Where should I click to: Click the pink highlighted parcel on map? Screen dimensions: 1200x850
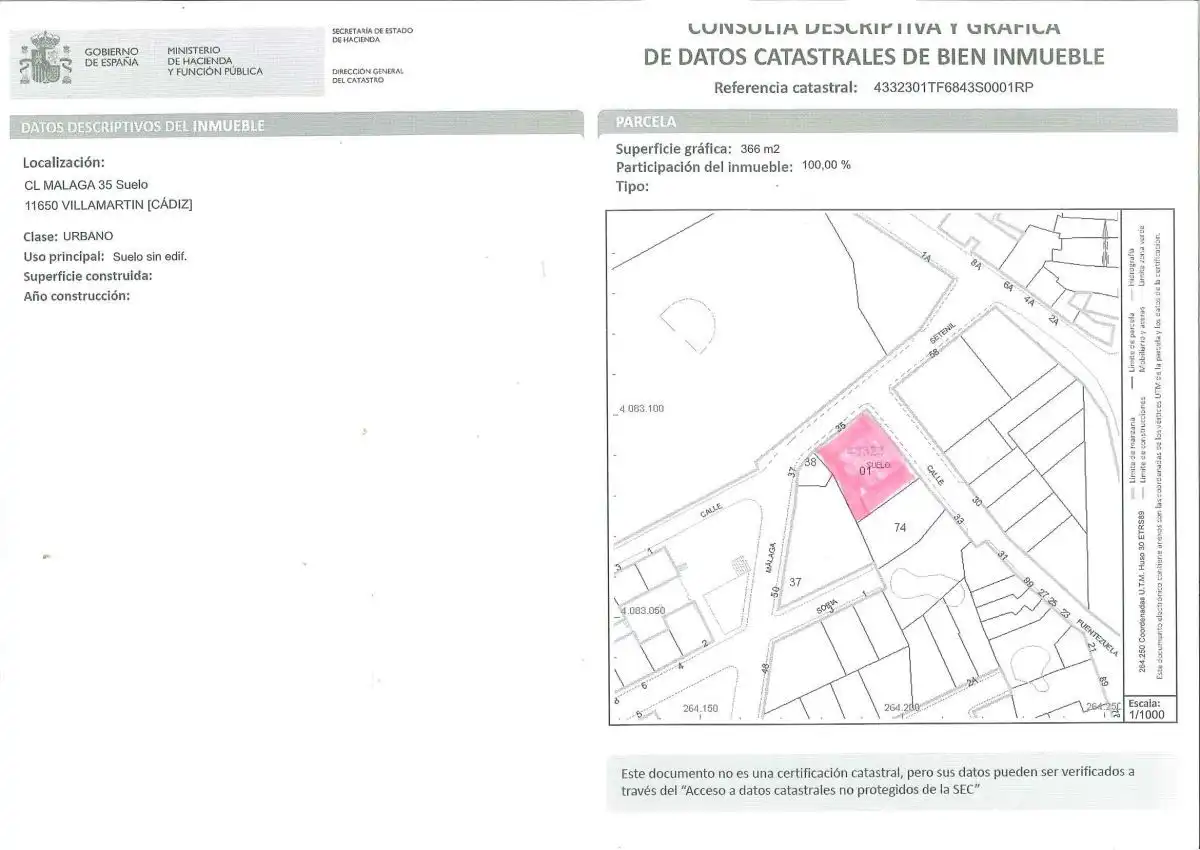(867, 465)
